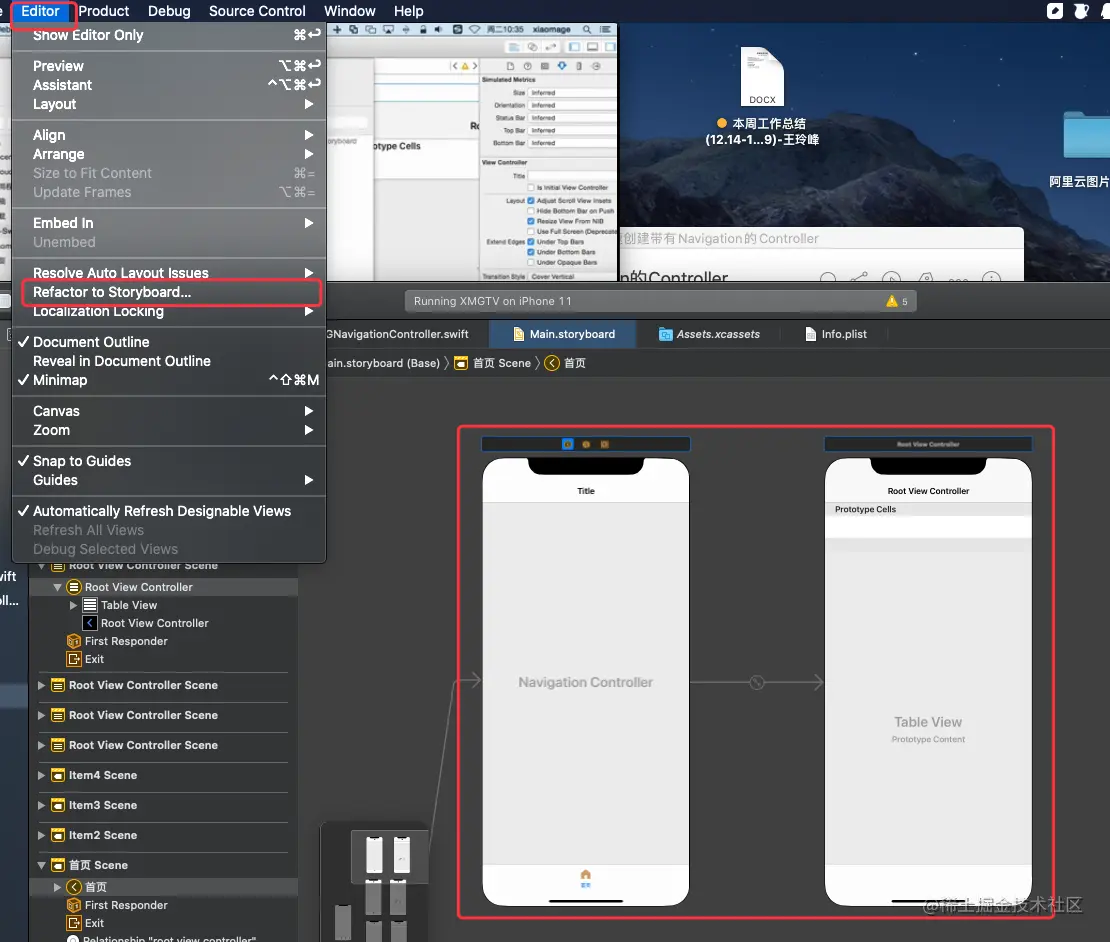Toggle the Minimap menu item

(x=168, y=380)
